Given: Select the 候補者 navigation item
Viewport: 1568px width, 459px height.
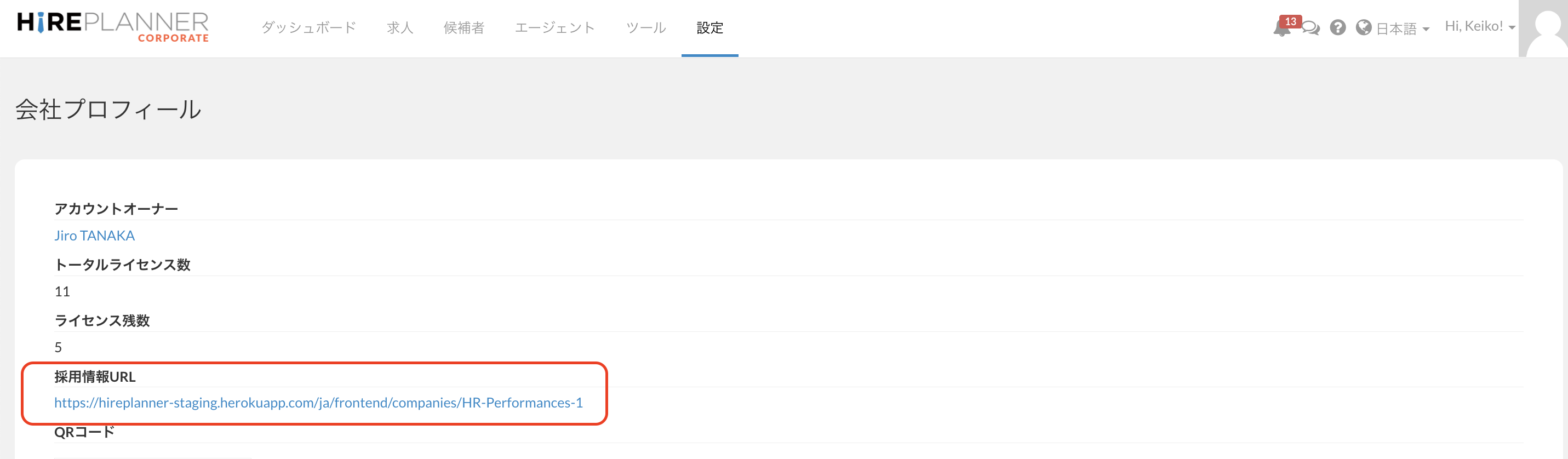Looking at the screenshot, I should point(464,27).
